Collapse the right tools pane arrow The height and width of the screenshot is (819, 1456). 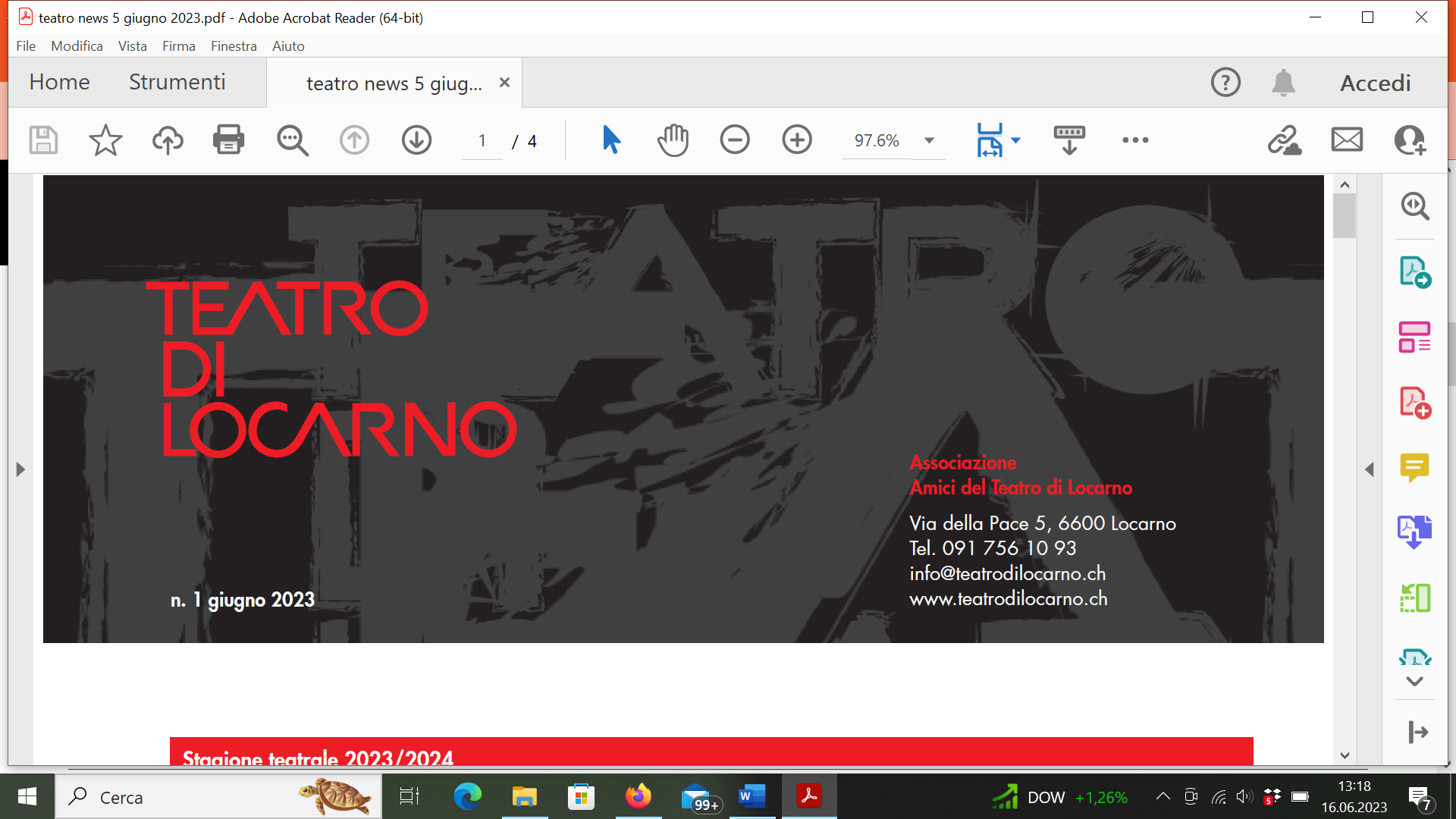point(1370,469)
